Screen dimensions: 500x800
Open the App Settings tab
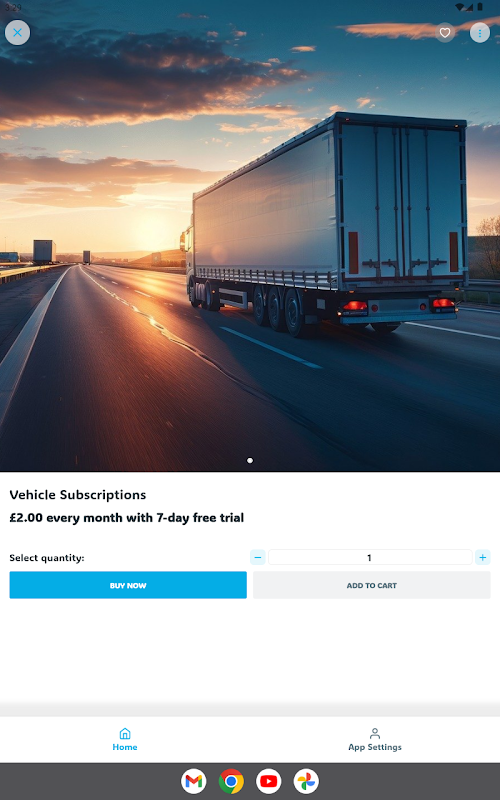375,740
